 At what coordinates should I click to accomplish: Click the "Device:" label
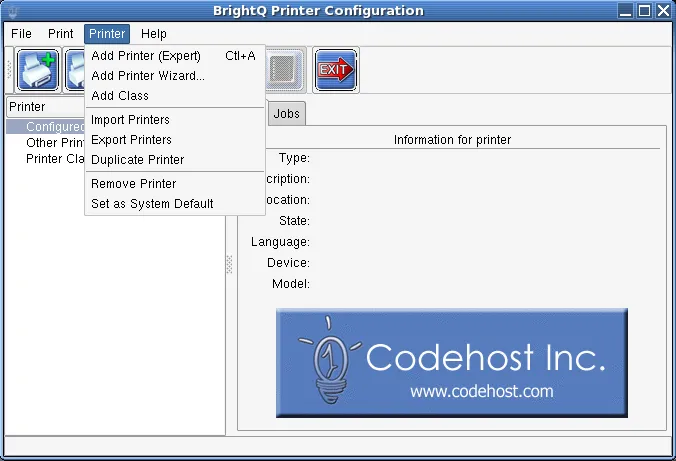(x=288, y=263)
